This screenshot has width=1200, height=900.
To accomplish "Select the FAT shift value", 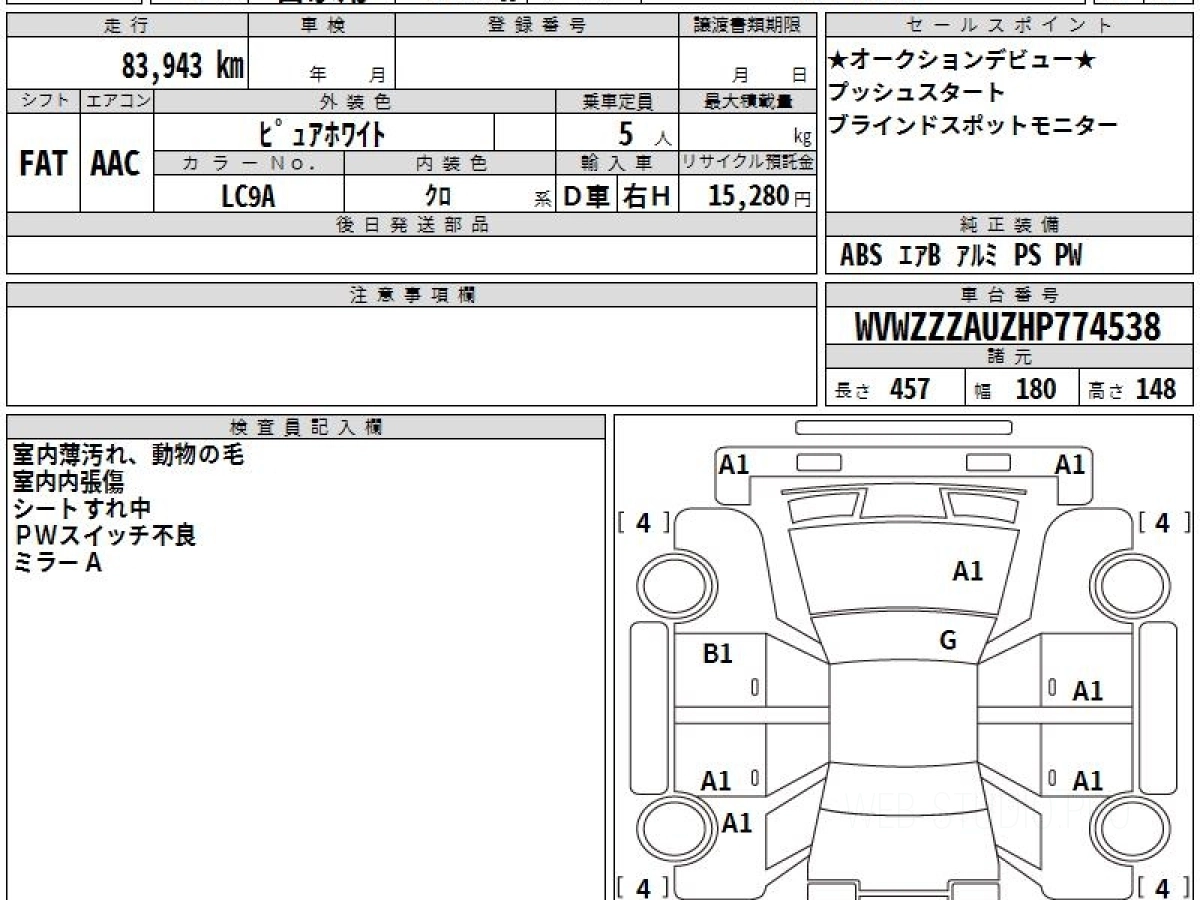I will pos(43,163).
